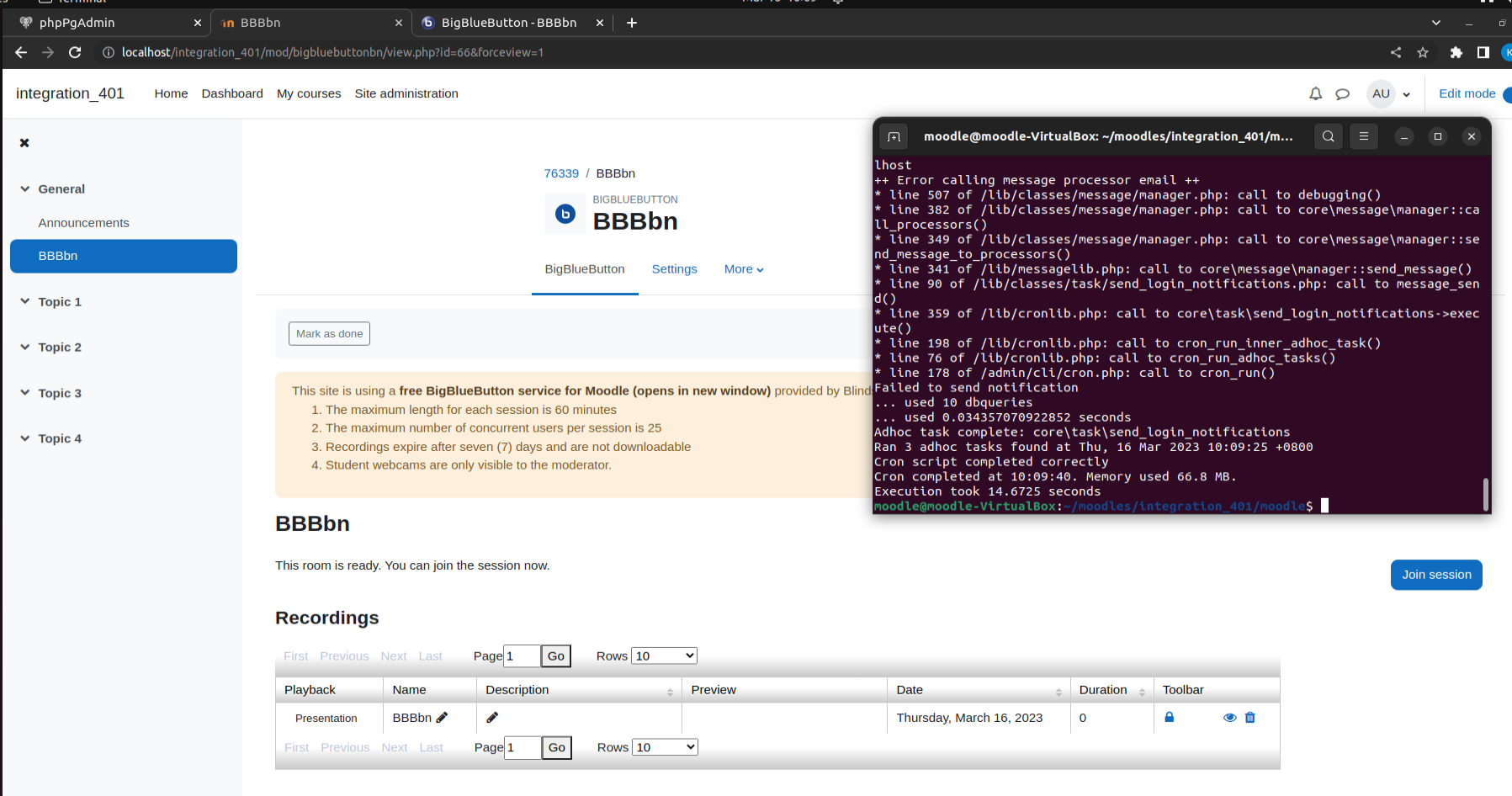The width and height of the screenshot is (1512, 796).
Task: Open the top Rows per page dropdown
Action: tap(664, 655)
